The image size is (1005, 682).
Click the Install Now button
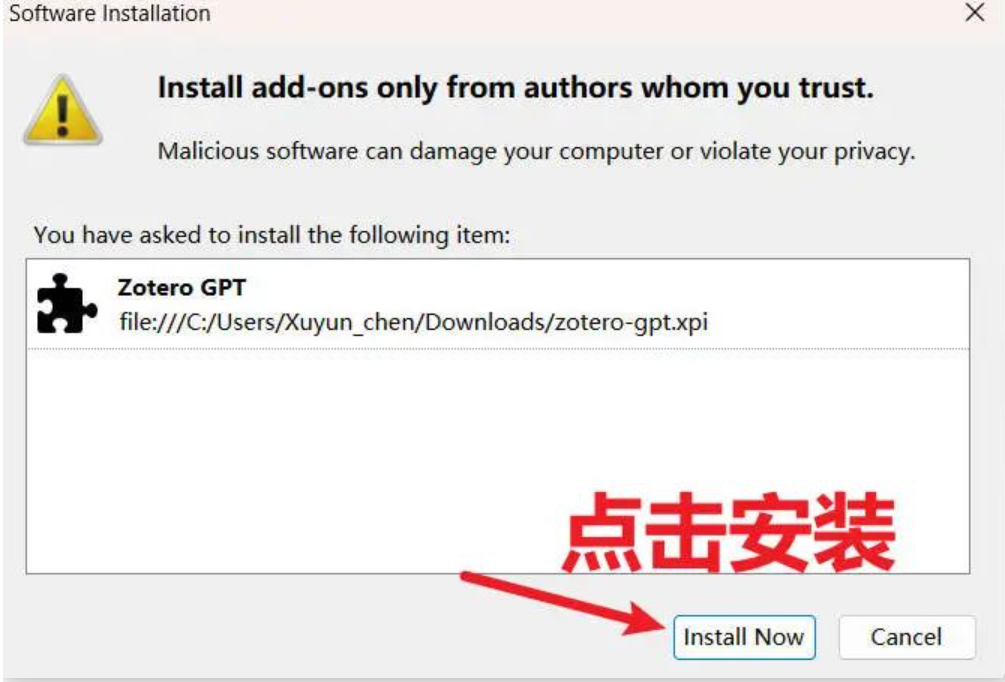coord(744,637)
